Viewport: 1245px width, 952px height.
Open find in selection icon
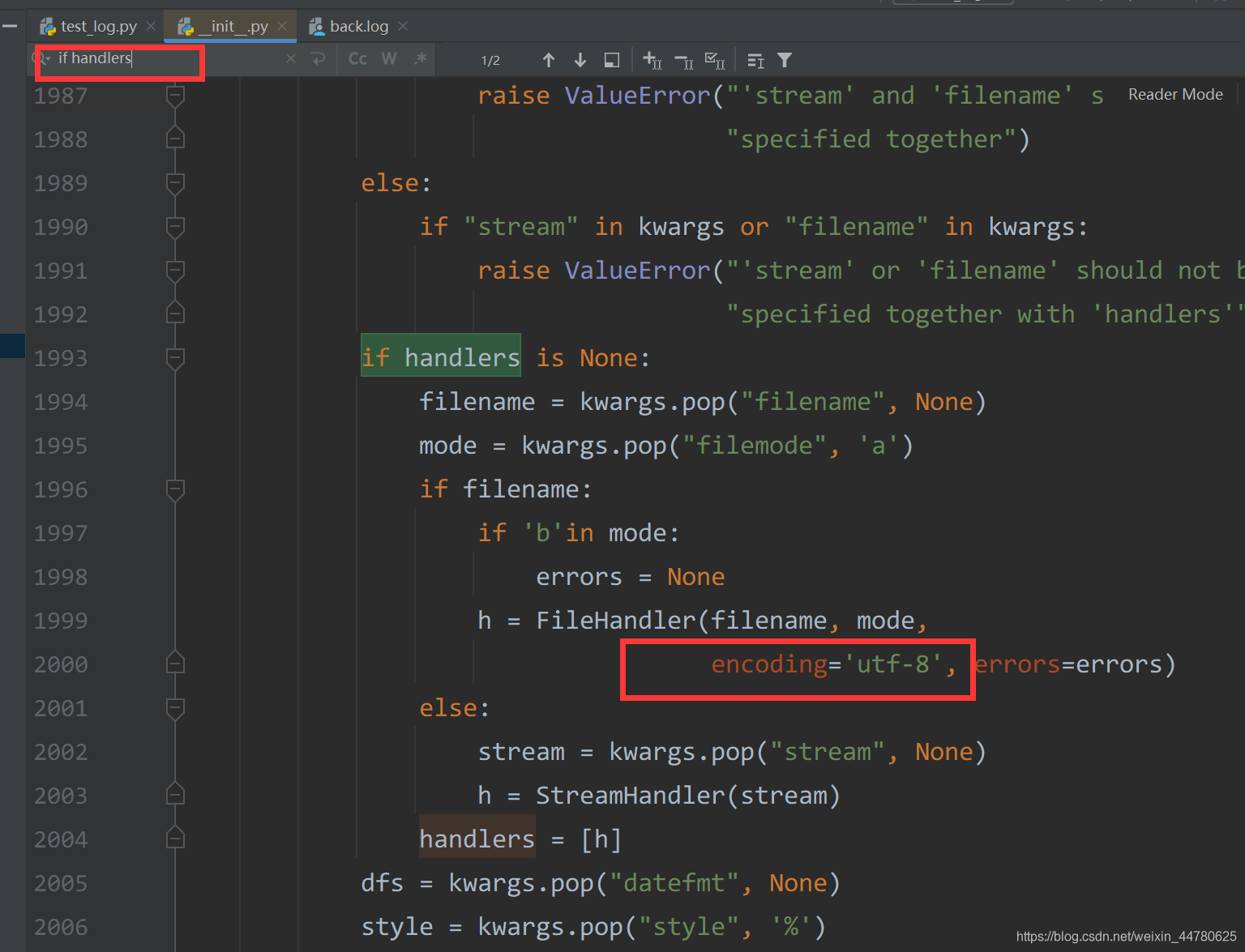coord(611,59)
